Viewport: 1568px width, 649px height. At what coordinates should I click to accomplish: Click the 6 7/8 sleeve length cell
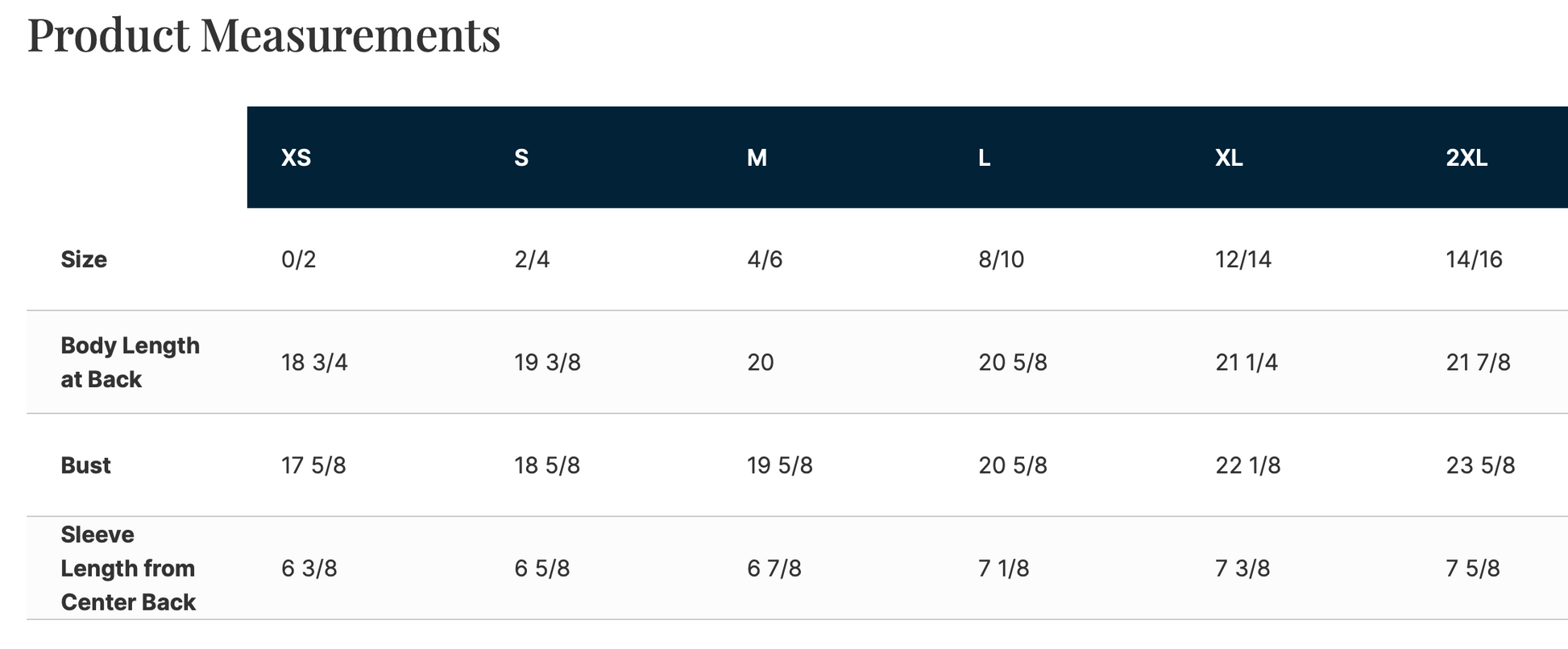pyautogui.click(x=774, y=568)
